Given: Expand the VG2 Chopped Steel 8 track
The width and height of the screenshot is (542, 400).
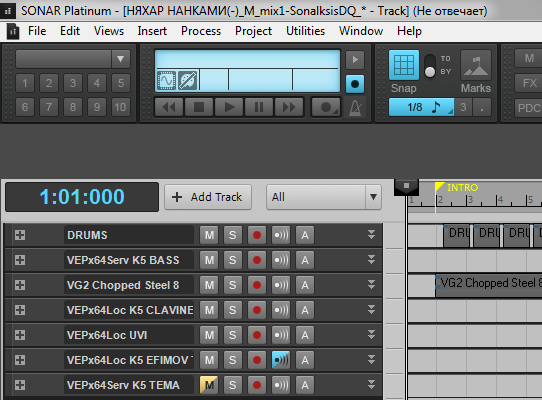Looking at the screenshot, I should tap(20, 285).
